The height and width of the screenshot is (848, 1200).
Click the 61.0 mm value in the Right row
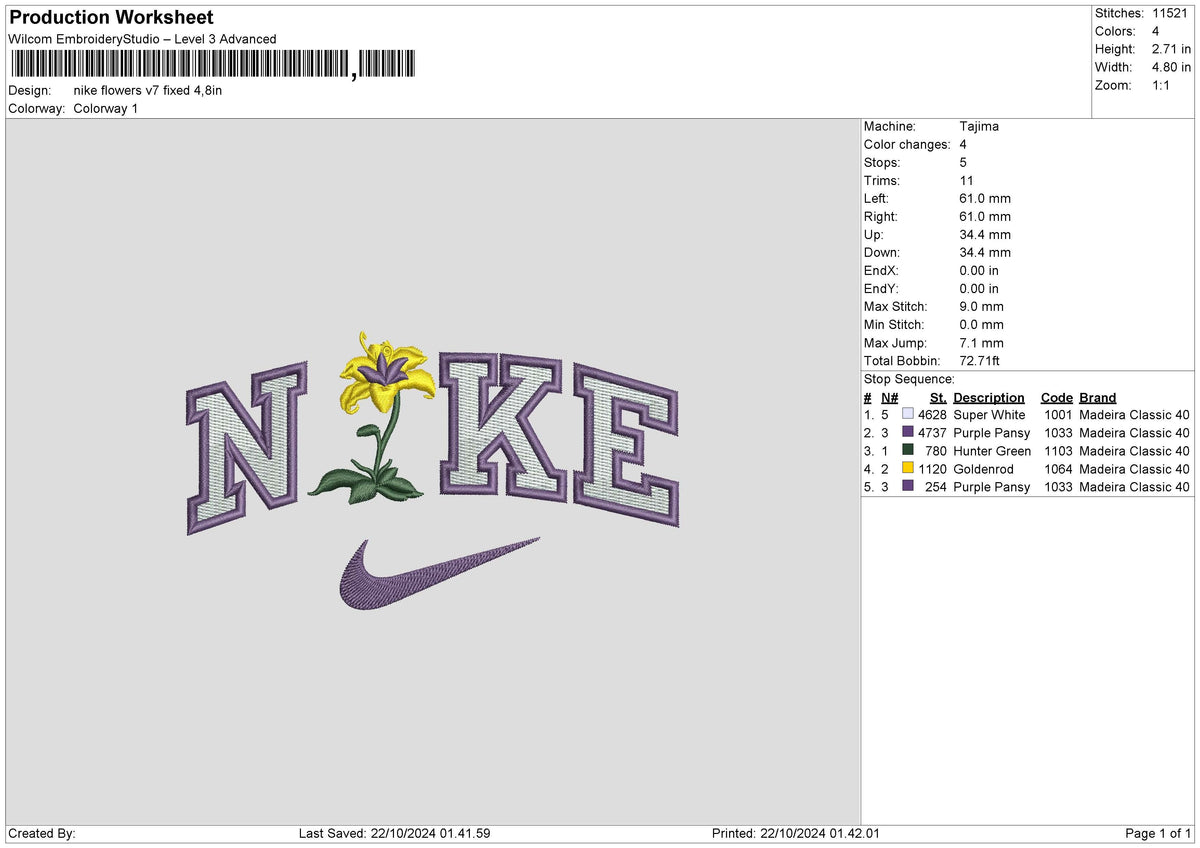pos(985,217)
